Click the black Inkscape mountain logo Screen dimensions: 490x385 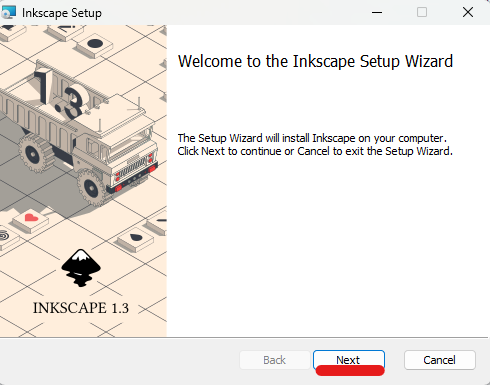[81, 268]
